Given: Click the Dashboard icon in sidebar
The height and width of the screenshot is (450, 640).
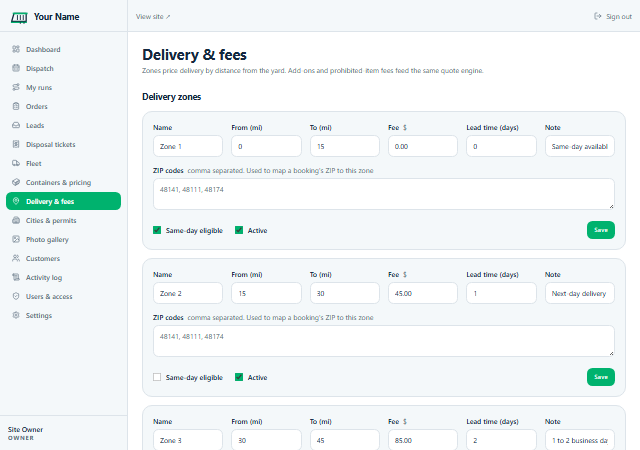Looking at the screenshot, I should 16,49.
